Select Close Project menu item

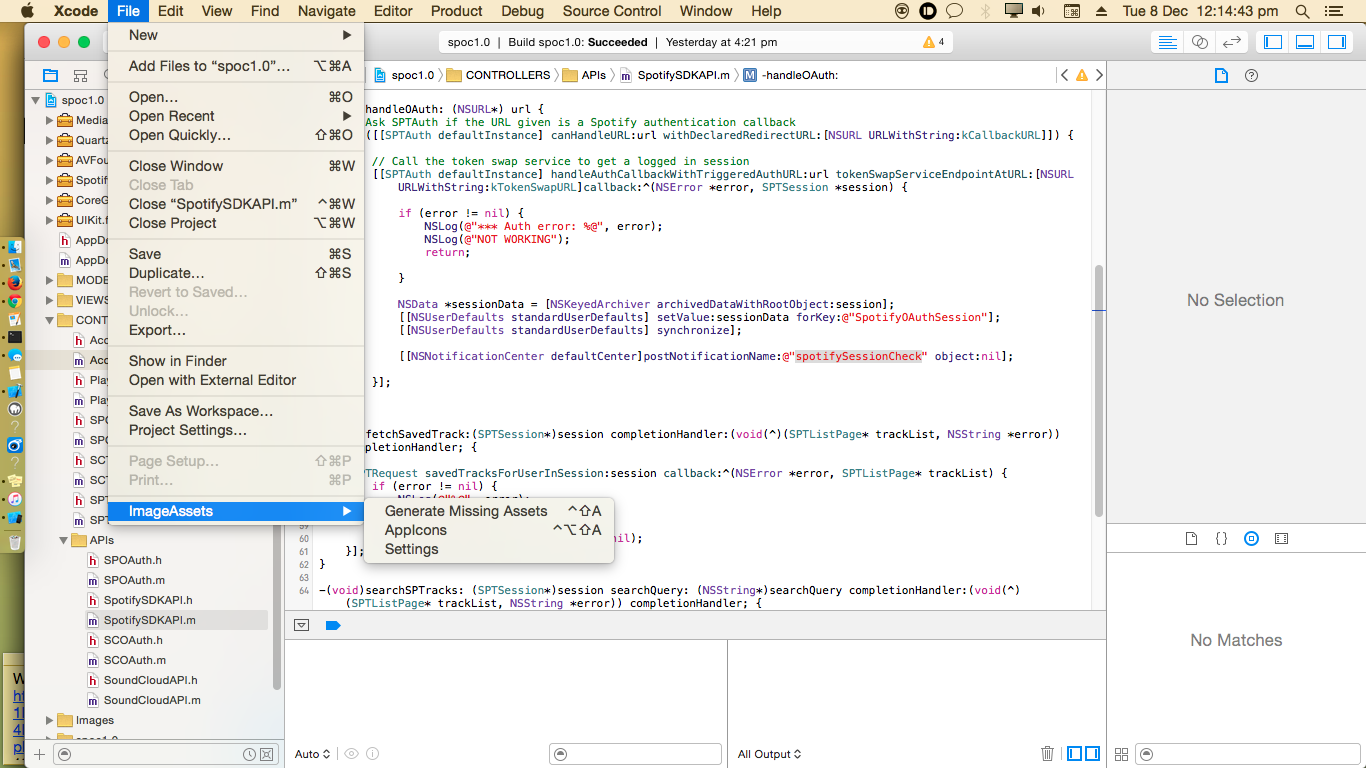(x=236, y=223)
